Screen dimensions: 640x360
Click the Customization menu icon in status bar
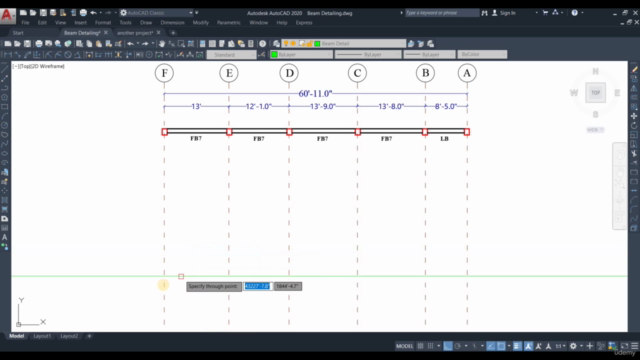point(635,346)
